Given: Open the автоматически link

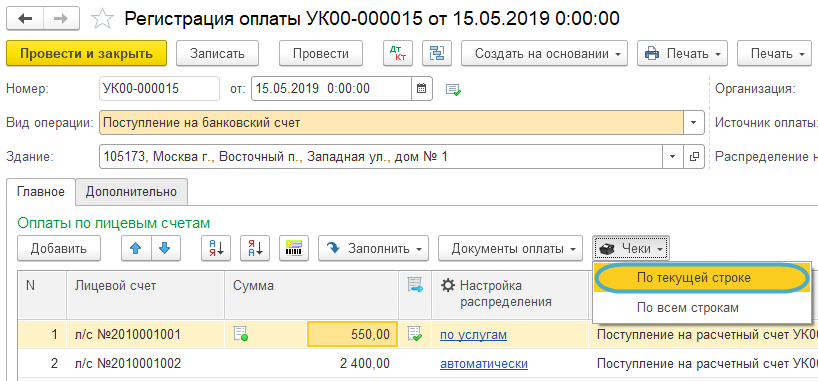Looking at the screenshot, I should (x=484, y=363).
